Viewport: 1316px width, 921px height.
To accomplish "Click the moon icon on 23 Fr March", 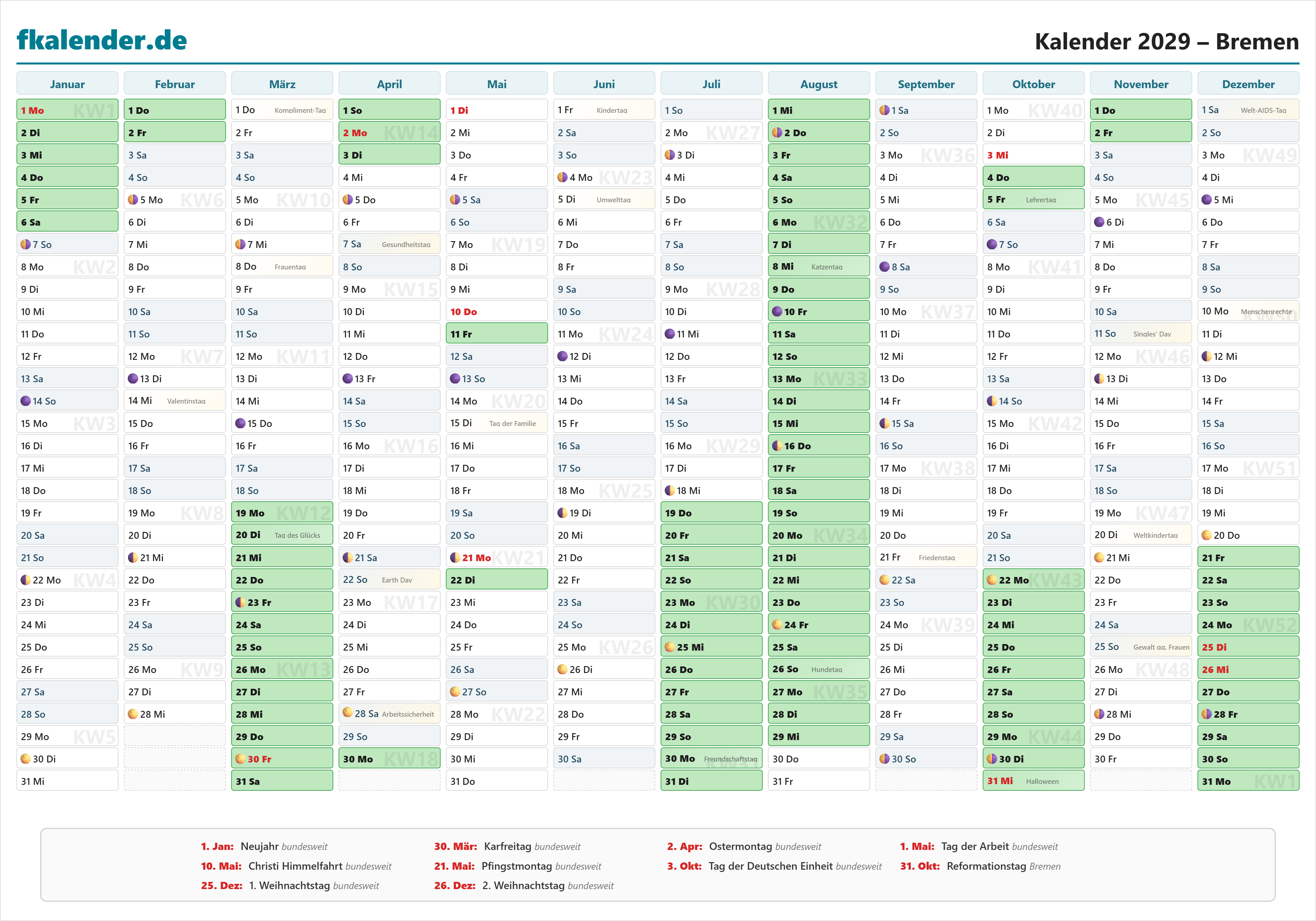I will tap(241, 602).
